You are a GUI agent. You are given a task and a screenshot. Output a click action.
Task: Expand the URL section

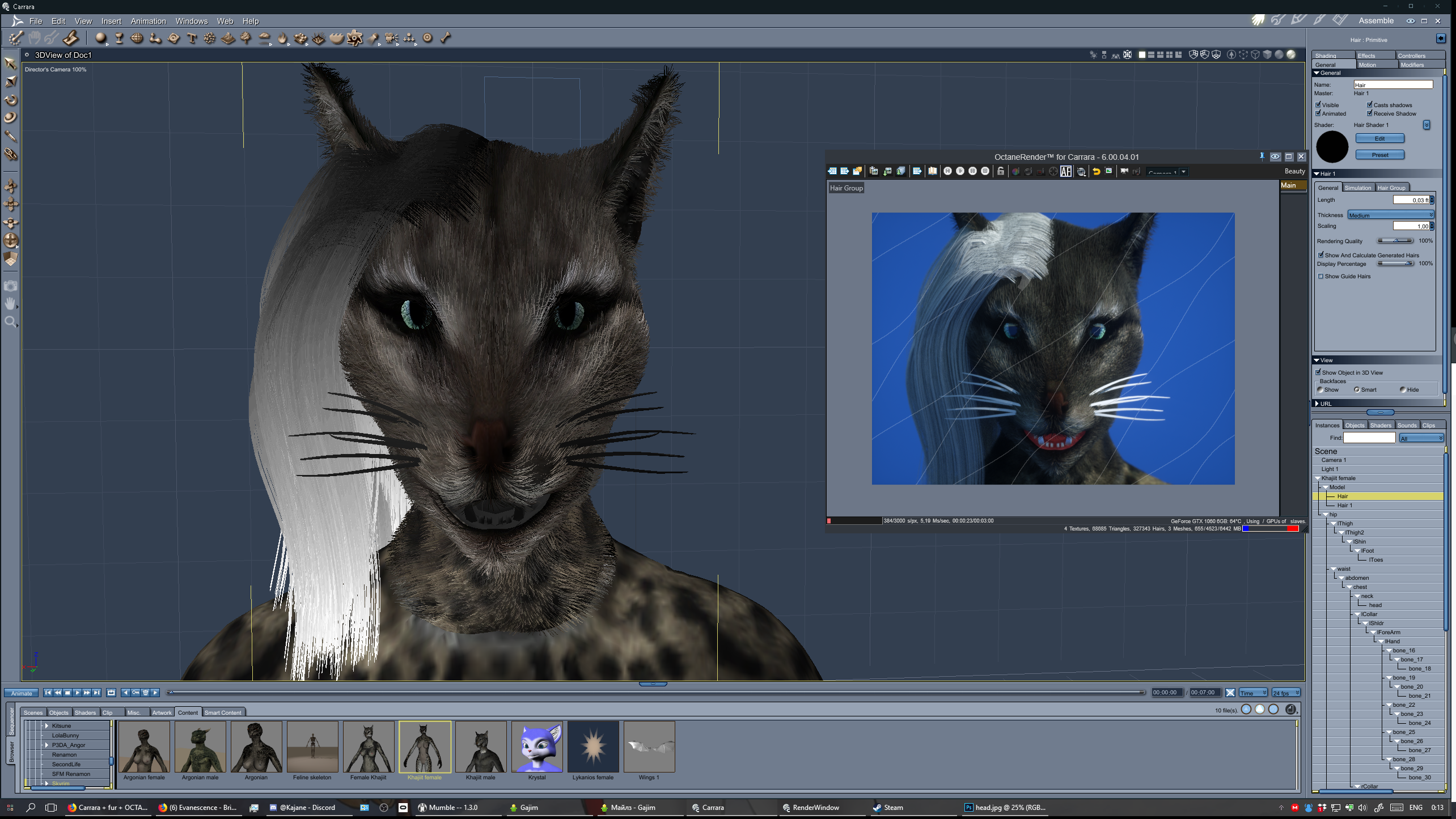(x=1317, y=404)
